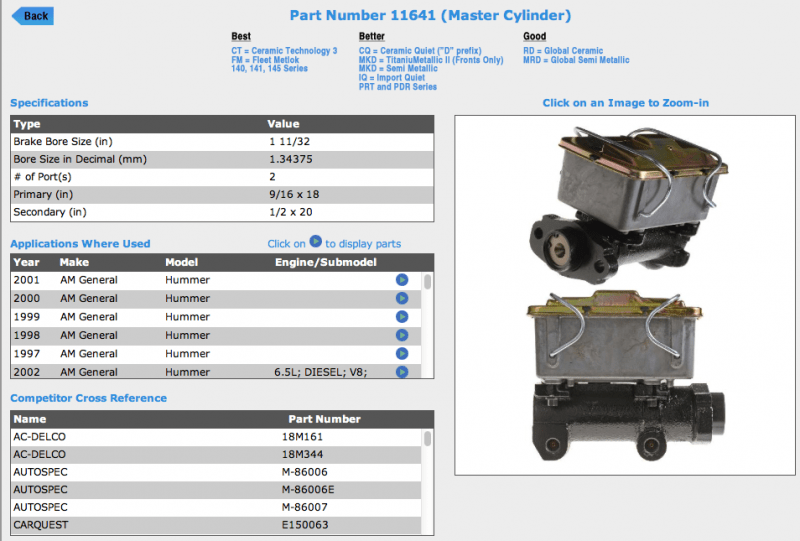Click the Value column header in Specifications
800x541 pixels.
(x=283, y=124)
